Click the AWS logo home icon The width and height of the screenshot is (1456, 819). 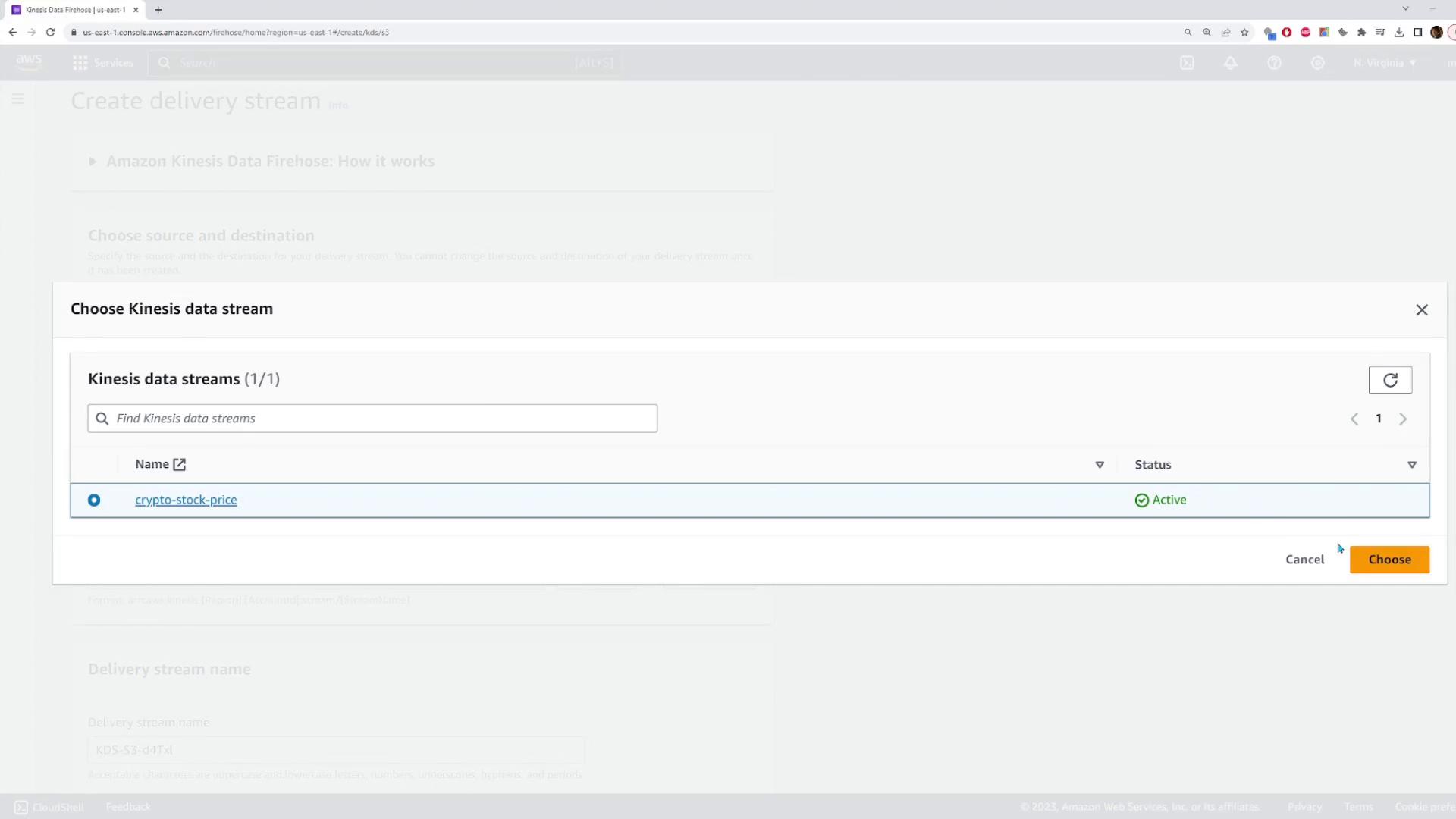point(29,62)
